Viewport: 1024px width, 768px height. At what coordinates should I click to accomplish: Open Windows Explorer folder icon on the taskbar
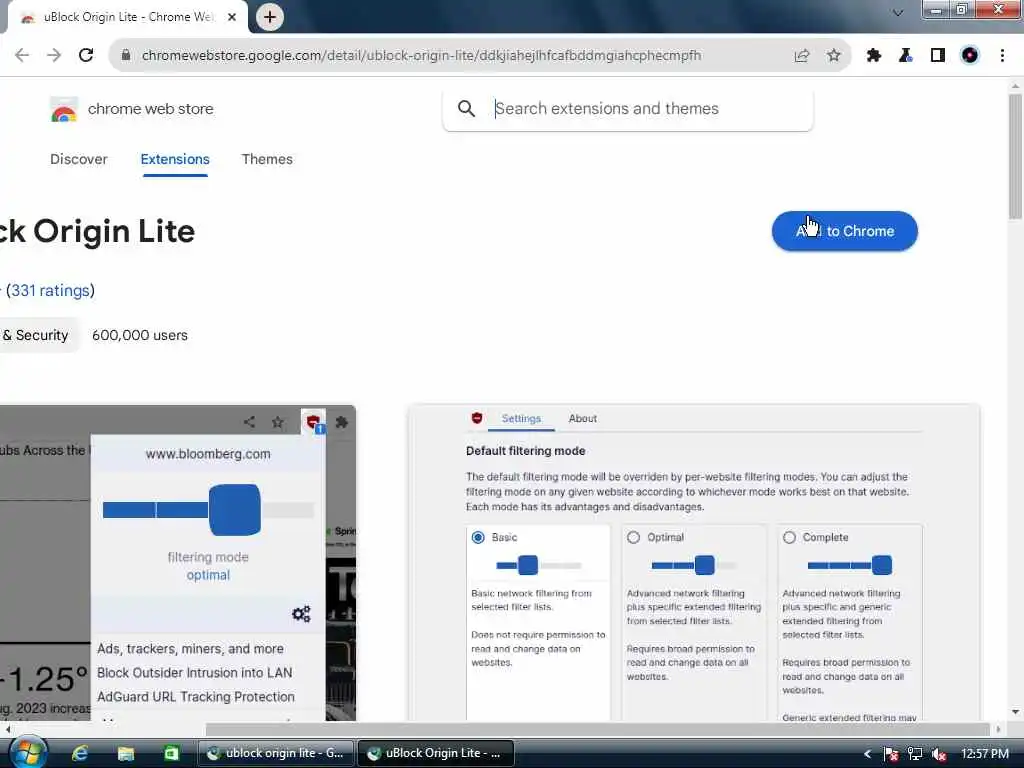point(125,753)
